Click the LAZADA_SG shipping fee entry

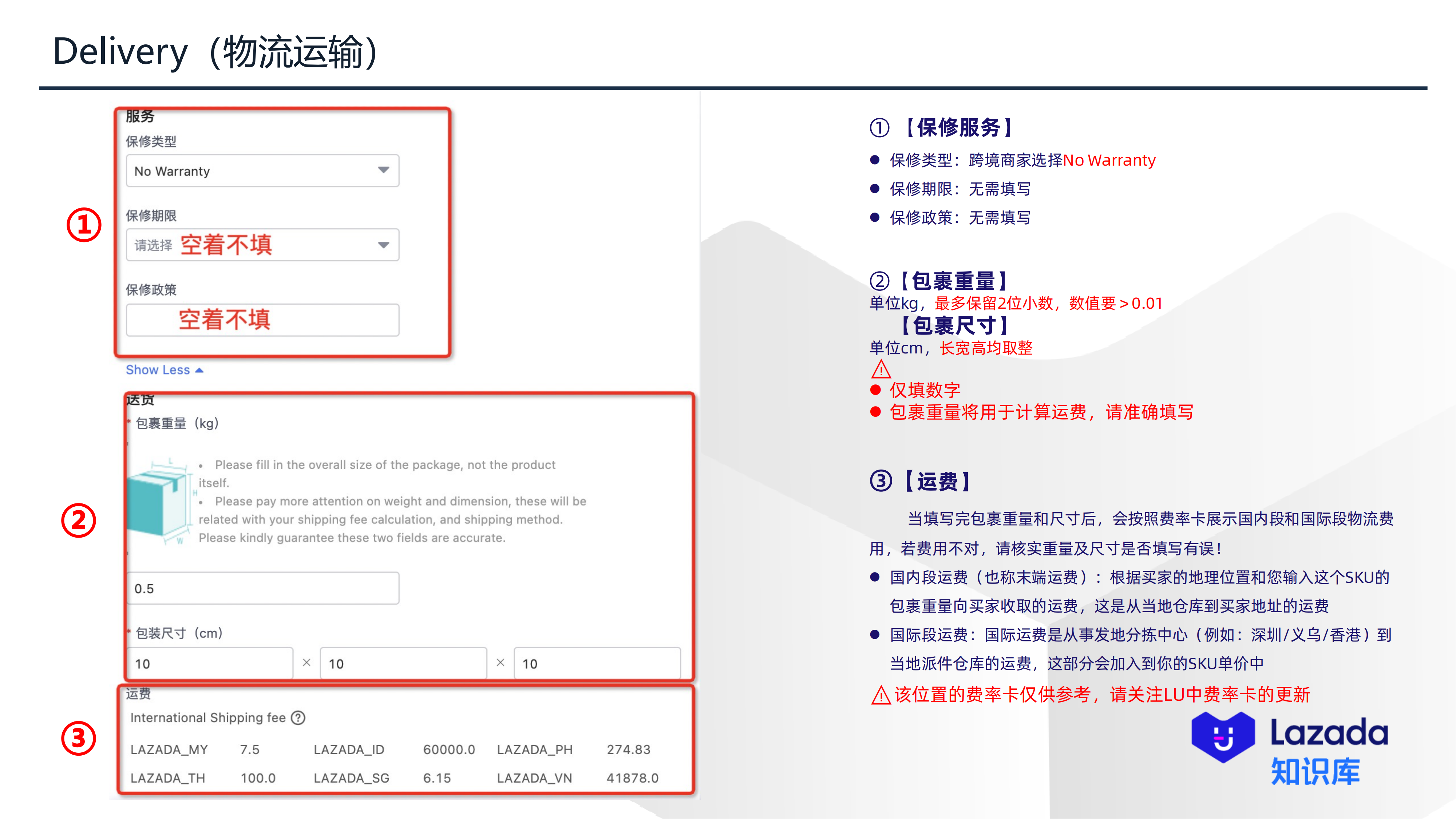[x=351, y=778]
